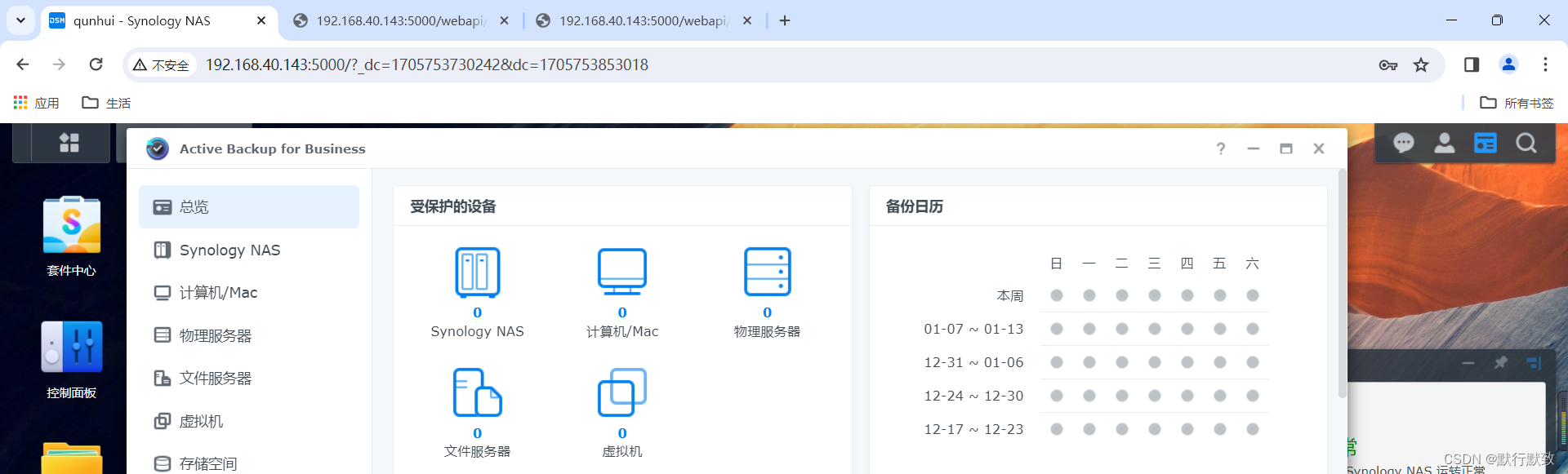The height and width of the screenshot is (474, 1568).
Task: Open the Chrome three-dot menu
Action: 1545,64
